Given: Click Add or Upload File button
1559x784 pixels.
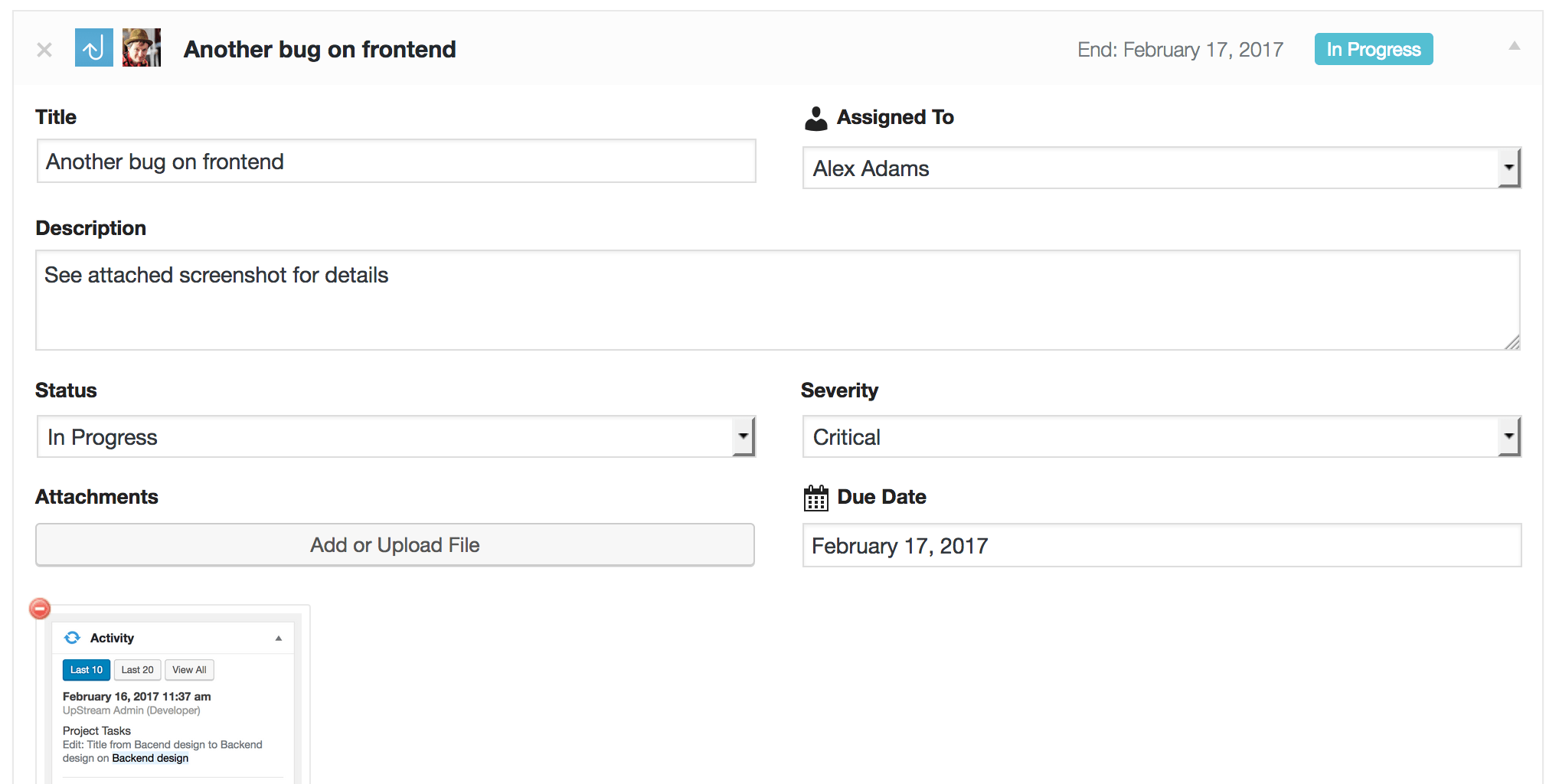Looking at the screenshot, I should tap(395, 545).
